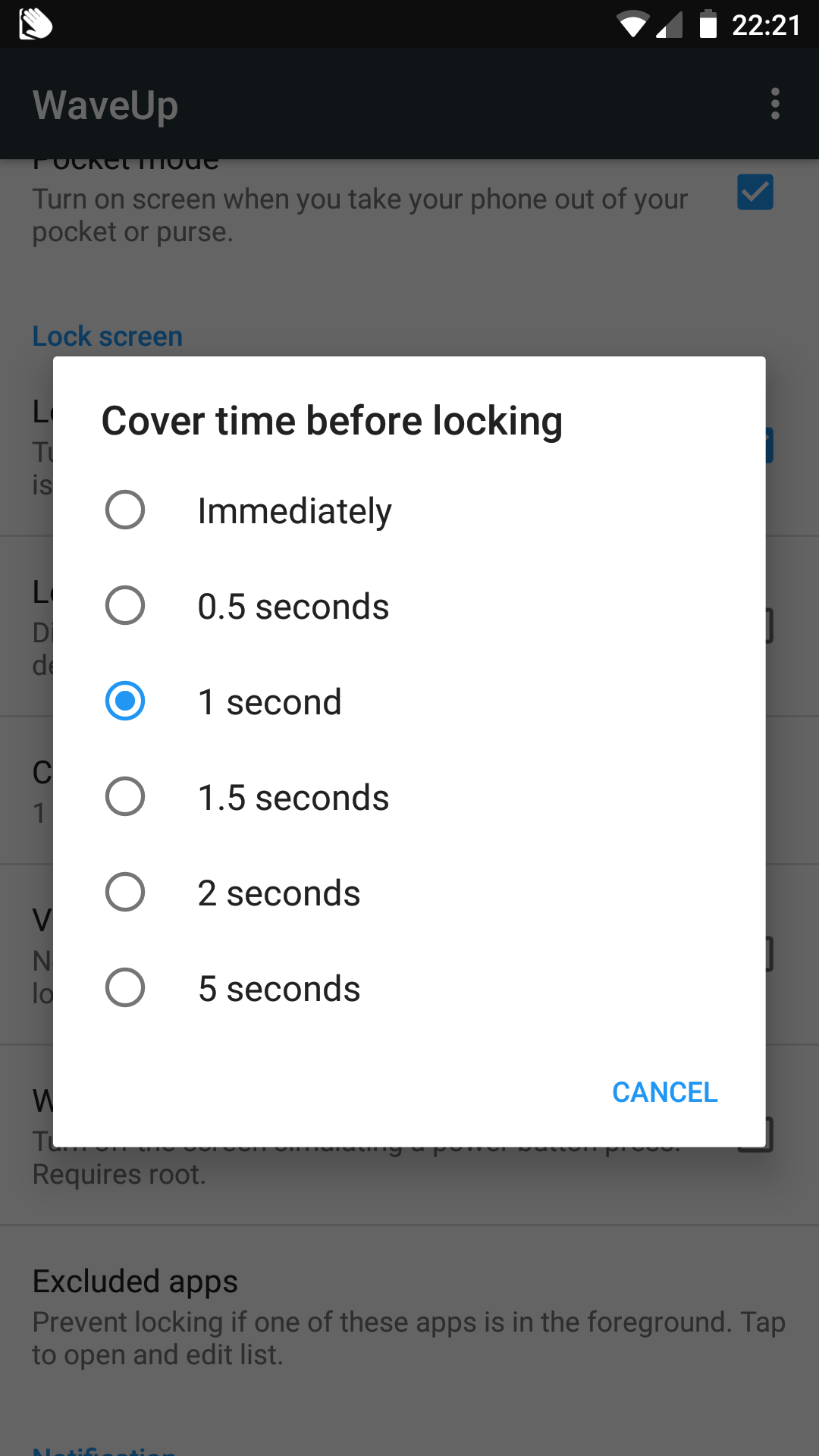The width and height of the screenshot is (819, 1456).
Task: Tap the battery status icon
Action: [x=708, y=24]
